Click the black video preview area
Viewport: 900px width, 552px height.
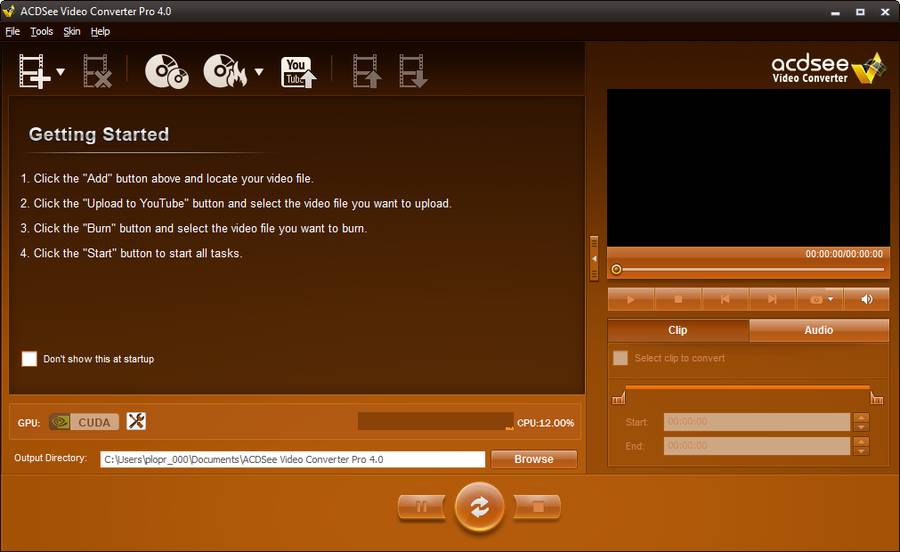click(748, 168)
